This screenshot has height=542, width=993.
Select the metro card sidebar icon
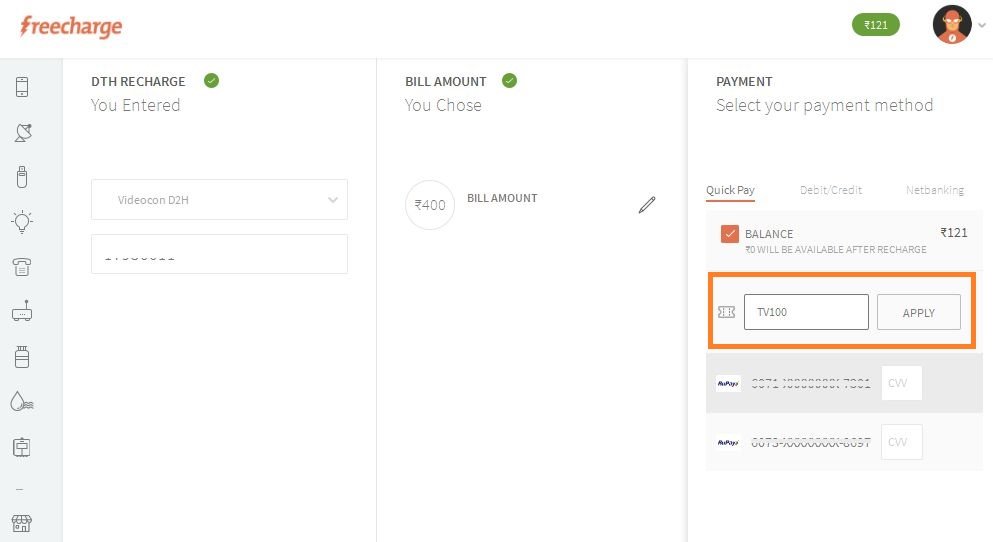(22, 447)
